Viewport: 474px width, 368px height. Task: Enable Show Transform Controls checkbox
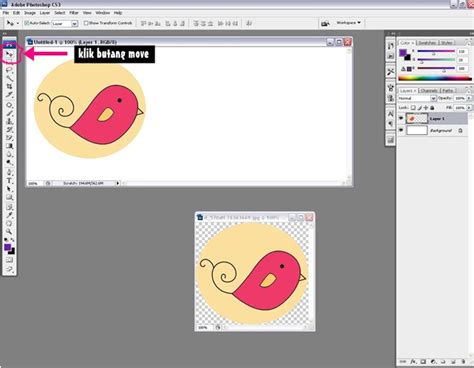(86, 23)
